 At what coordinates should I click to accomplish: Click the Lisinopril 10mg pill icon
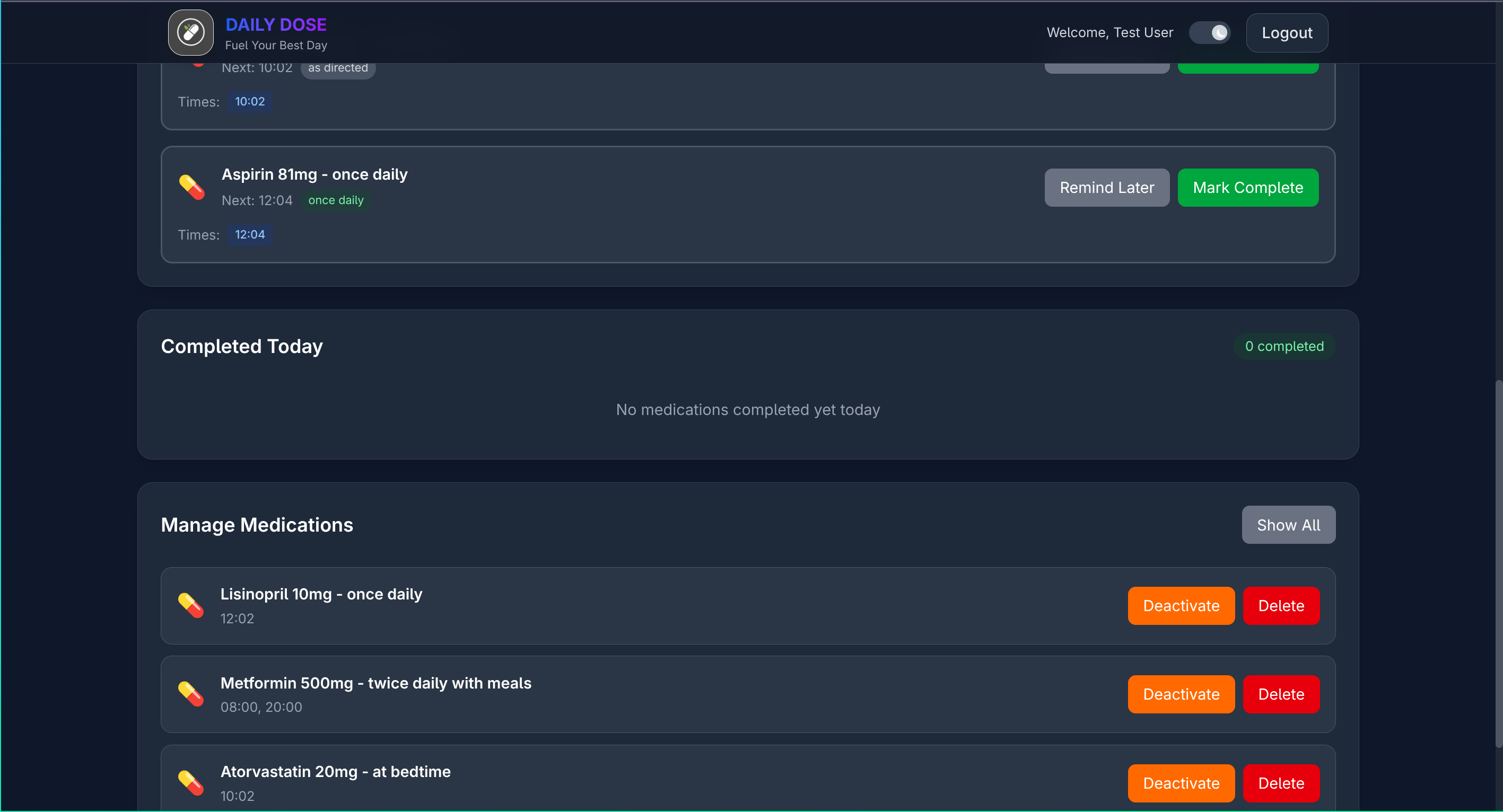pyautogui.click(x=191, y=605)
